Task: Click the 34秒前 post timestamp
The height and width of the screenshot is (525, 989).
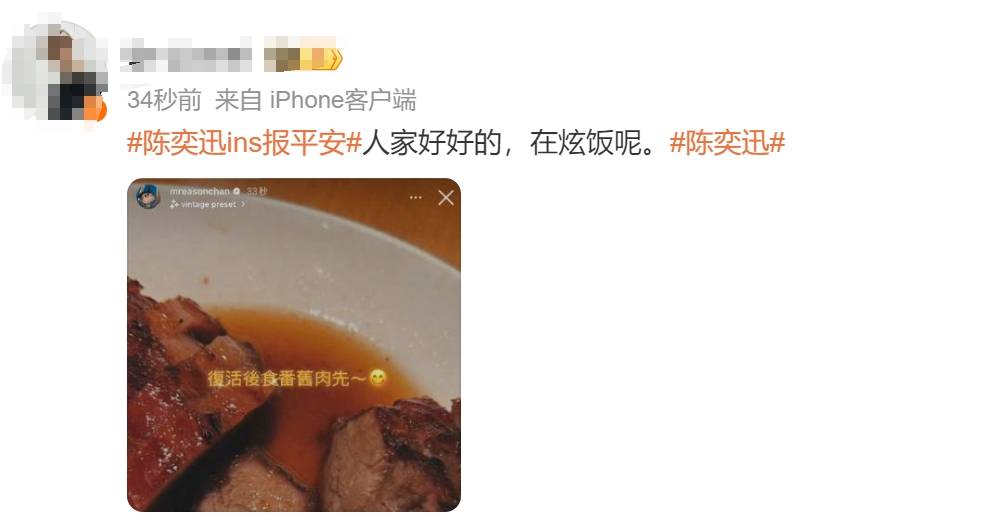Action: click(x=164, y=100)
